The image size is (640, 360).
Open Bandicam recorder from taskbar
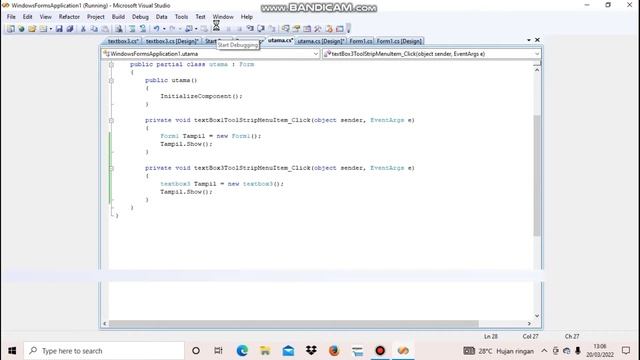pyautogui.click(x=380, y=351)
